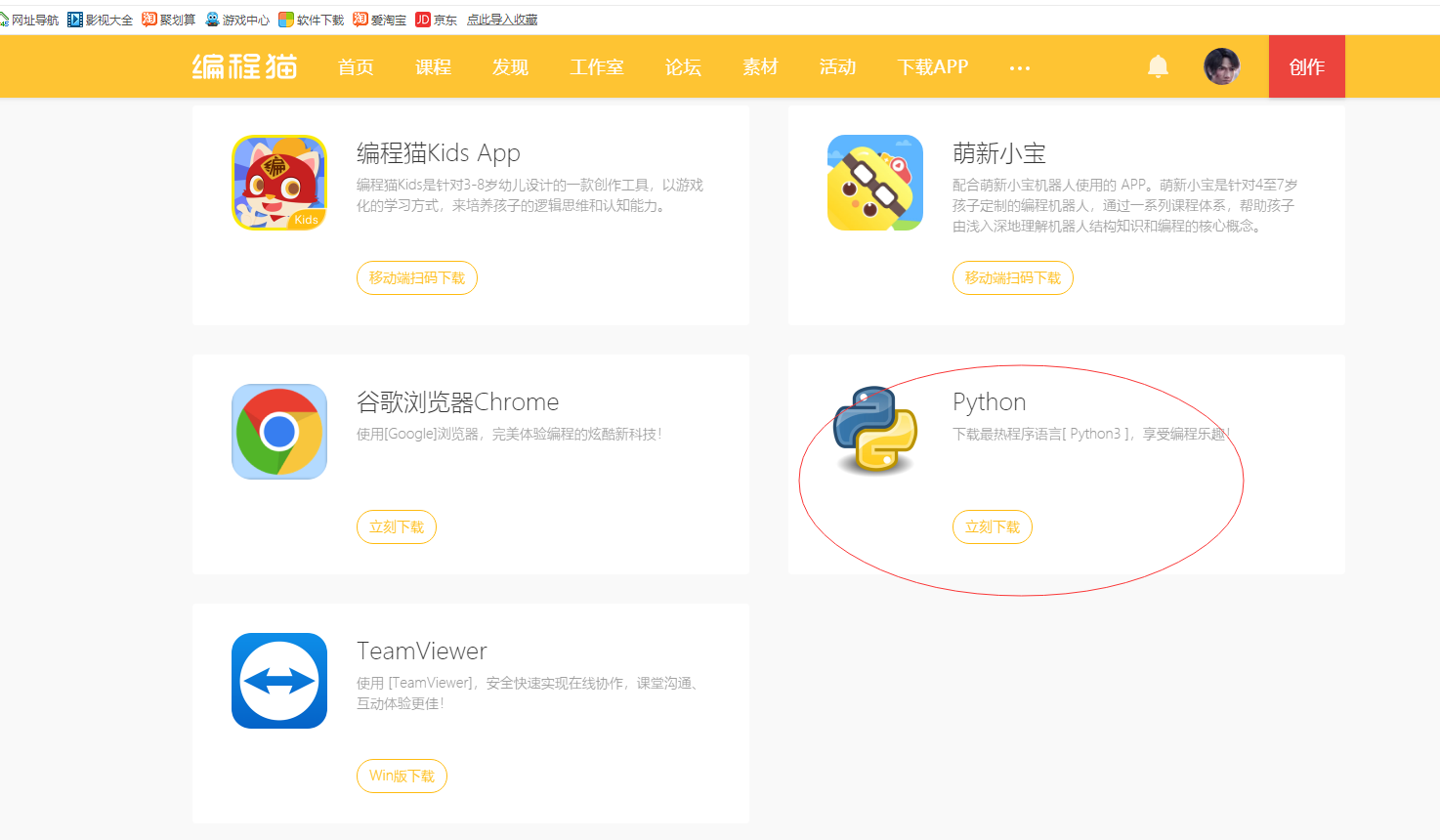Click 移动端扫码下载 for 编程猫Kids App
Image resolution: width=1440 pixels, height=840 pixels.
[x=417, y=278]
